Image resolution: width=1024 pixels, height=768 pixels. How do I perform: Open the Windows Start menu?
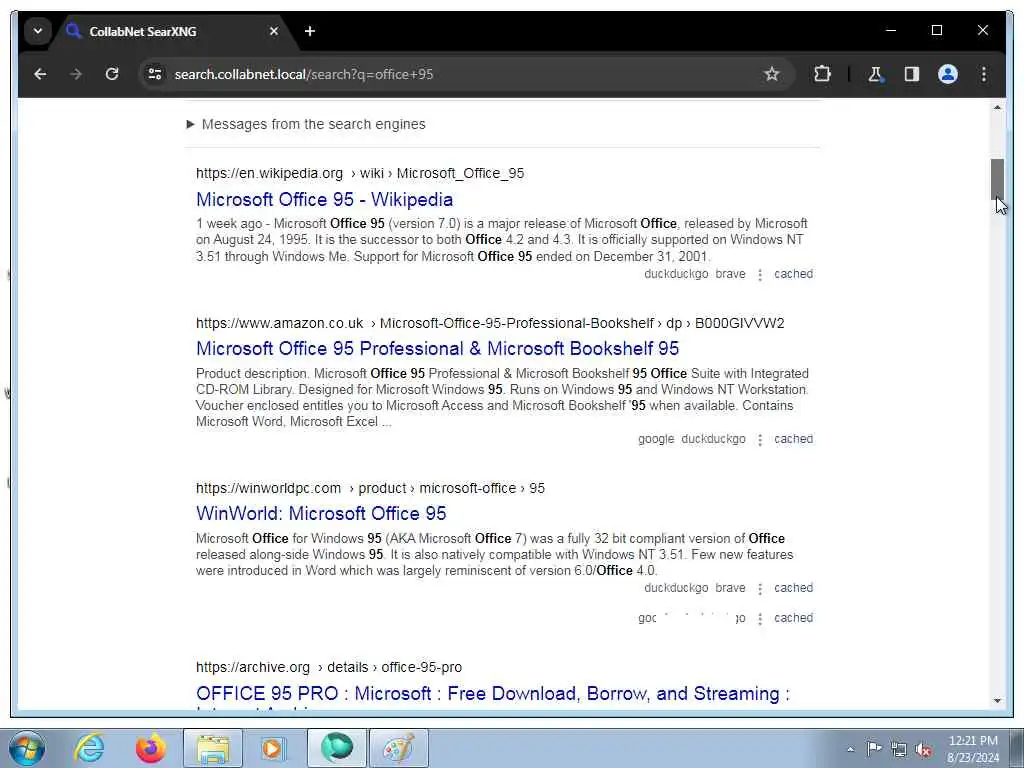27,748
